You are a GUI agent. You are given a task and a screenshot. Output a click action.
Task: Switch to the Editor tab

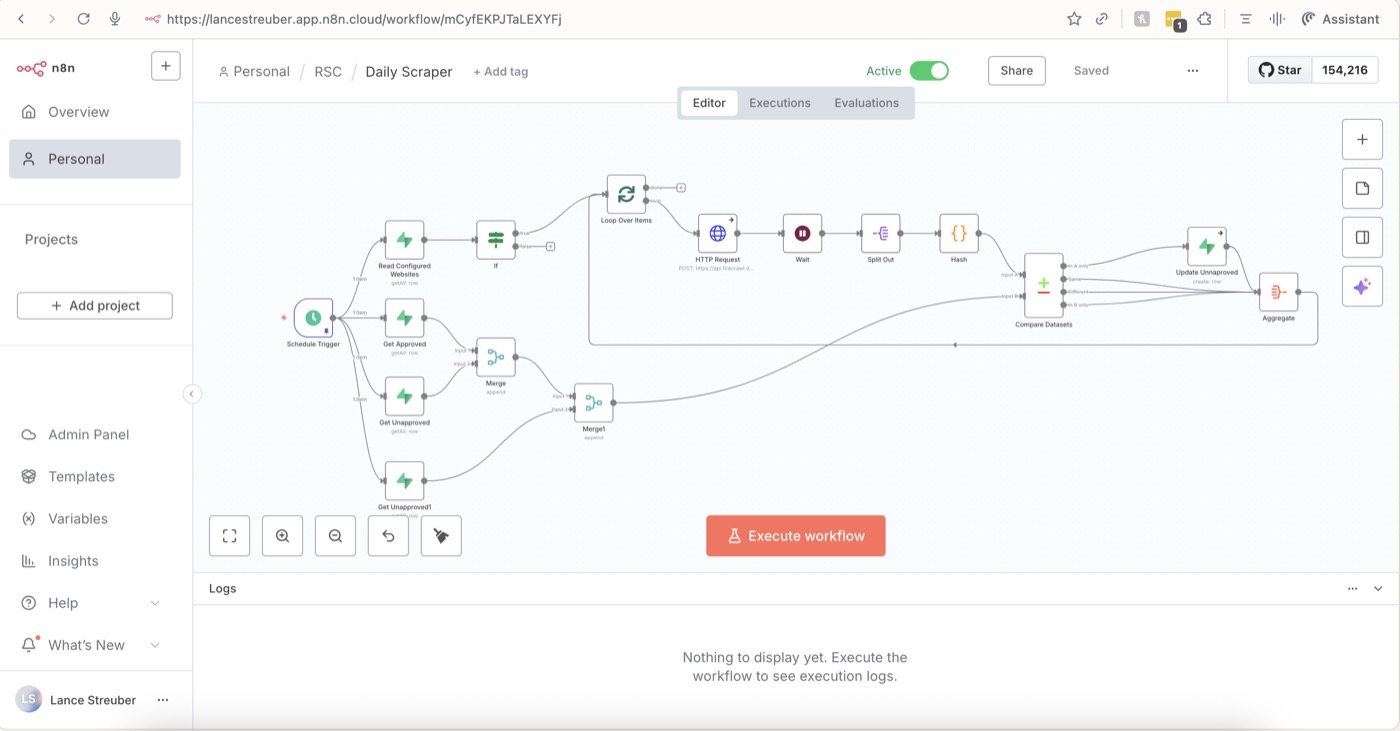pos(709,103)
